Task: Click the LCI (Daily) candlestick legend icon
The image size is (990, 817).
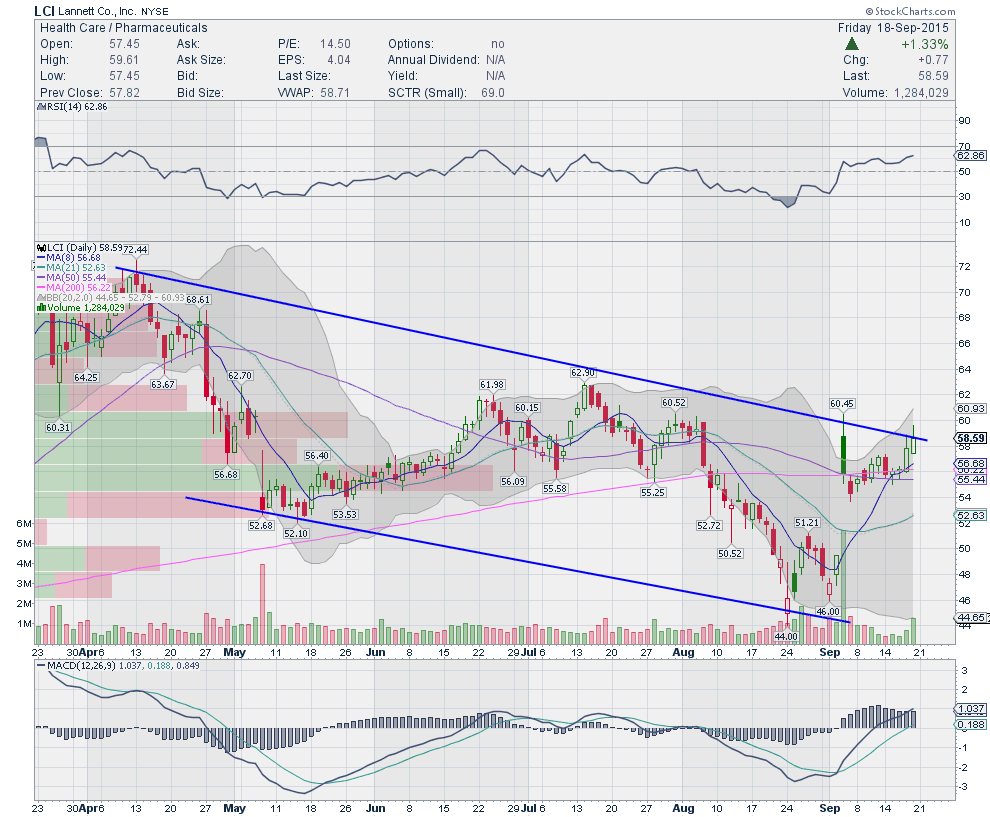Action: [41, 248]
